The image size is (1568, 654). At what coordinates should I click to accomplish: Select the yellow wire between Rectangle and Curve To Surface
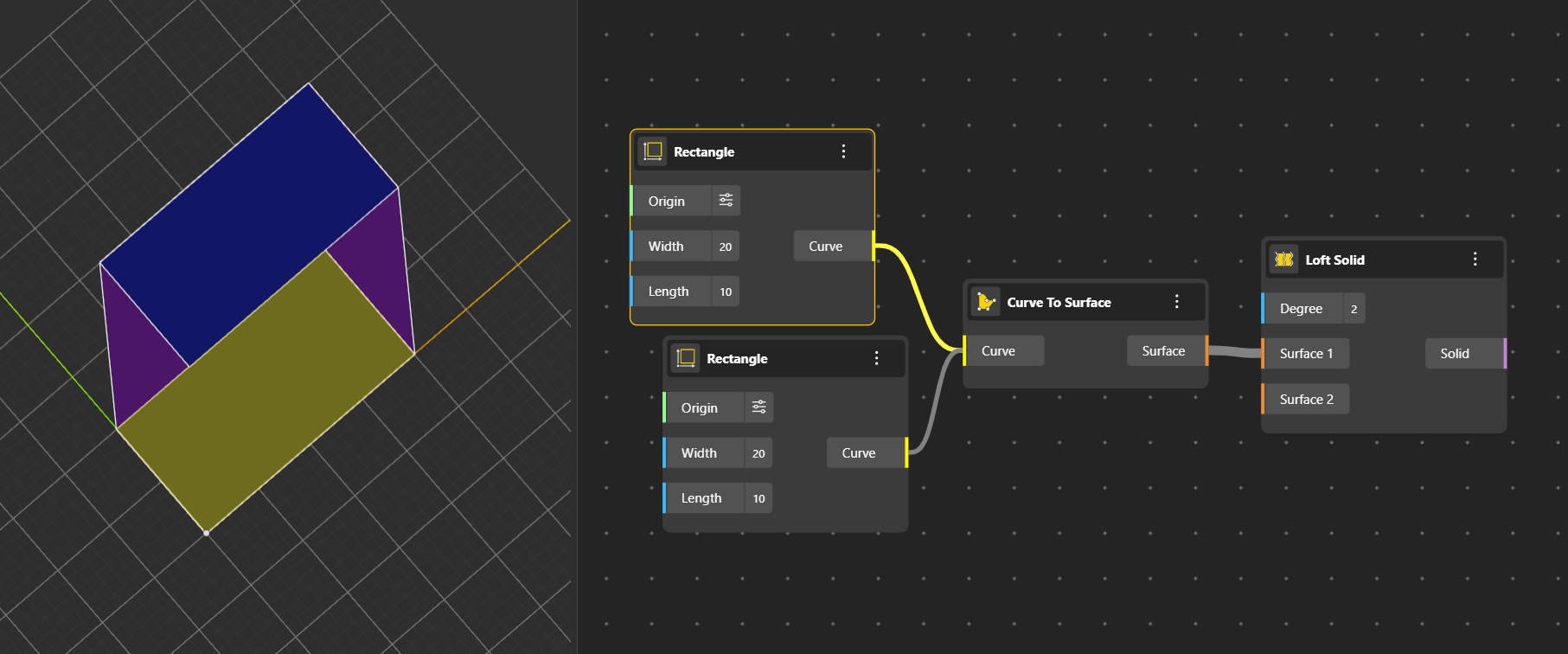(918, 297)
